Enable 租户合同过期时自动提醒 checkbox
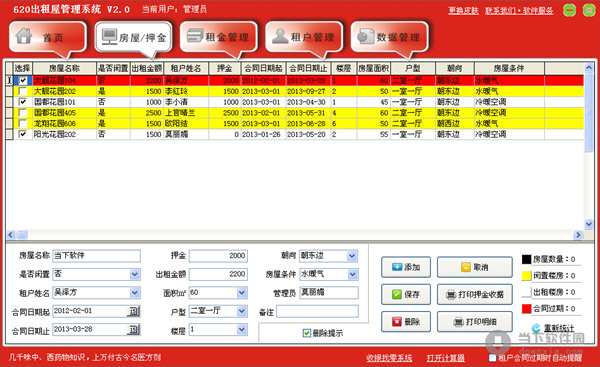The width and height of the screenshot is (600, 367). click(x=493, y=358)
